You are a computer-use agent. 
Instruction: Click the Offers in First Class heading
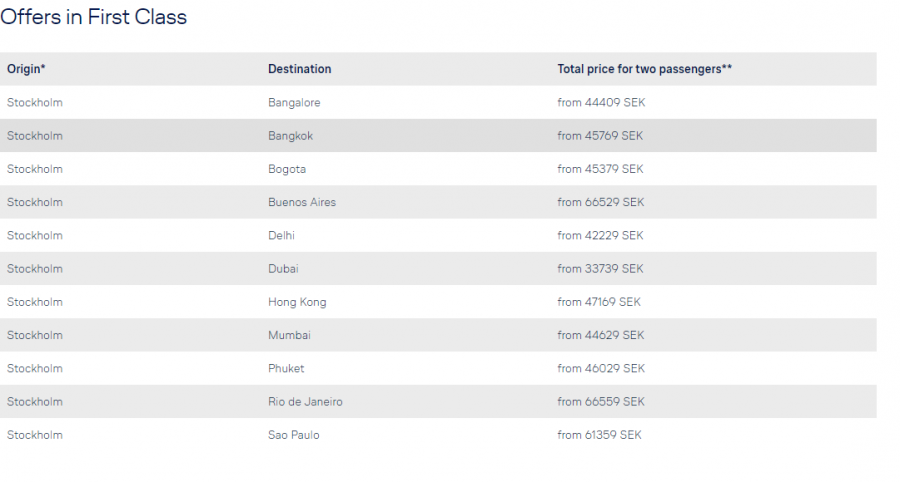click(93, 17)
